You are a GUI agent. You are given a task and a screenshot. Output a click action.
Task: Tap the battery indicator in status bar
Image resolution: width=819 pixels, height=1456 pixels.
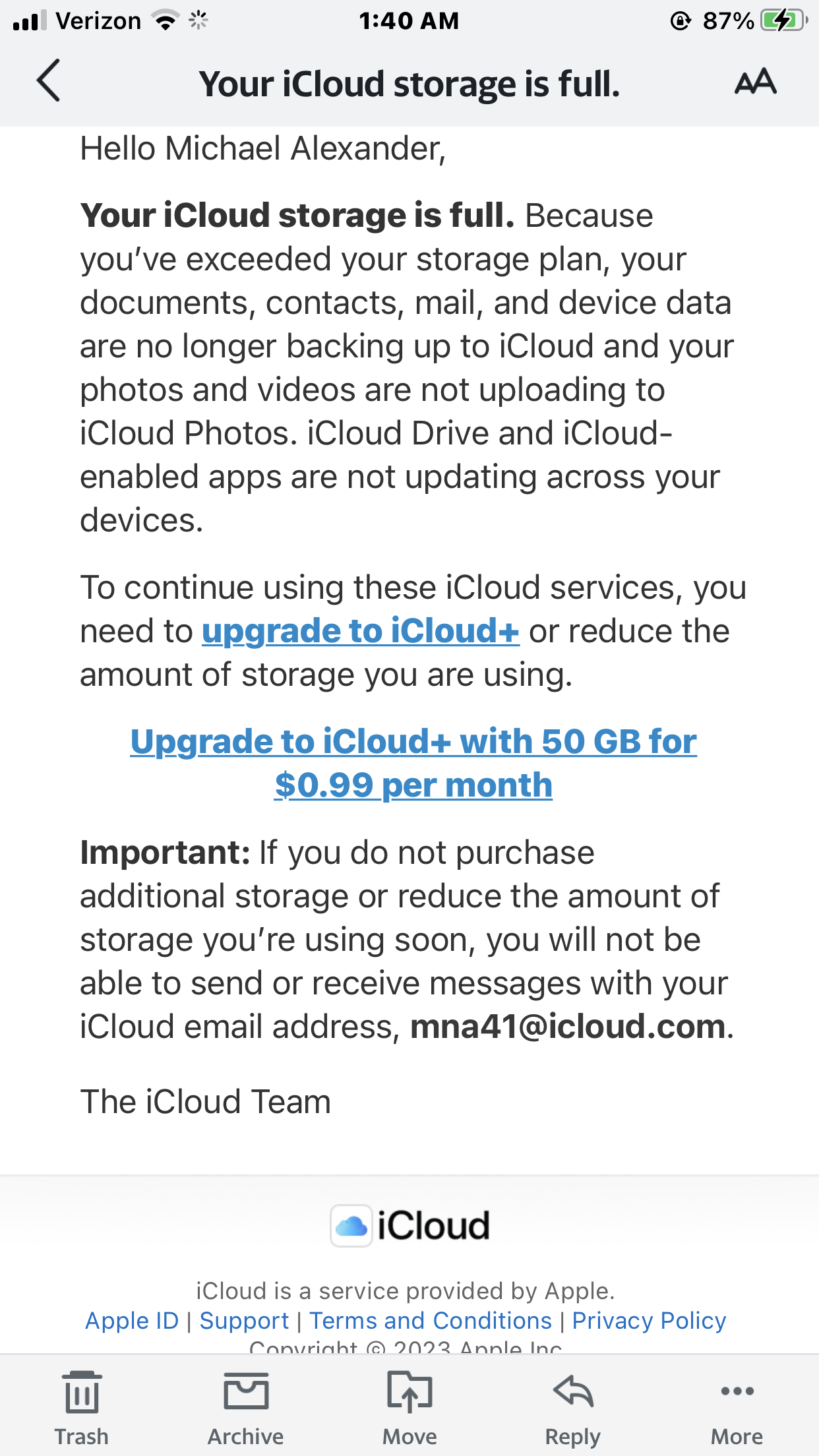coord(784,20)
